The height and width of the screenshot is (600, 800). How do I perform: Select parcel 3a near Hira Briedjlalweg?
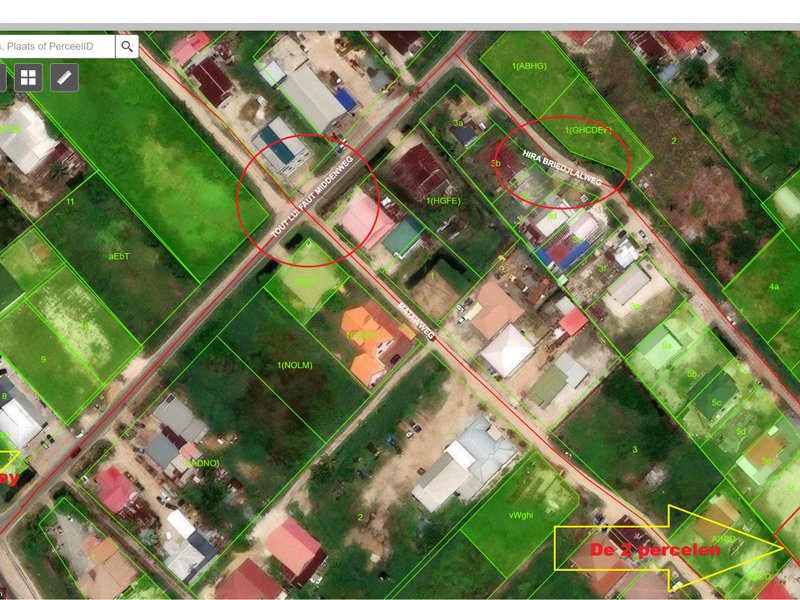click(458, 122)
